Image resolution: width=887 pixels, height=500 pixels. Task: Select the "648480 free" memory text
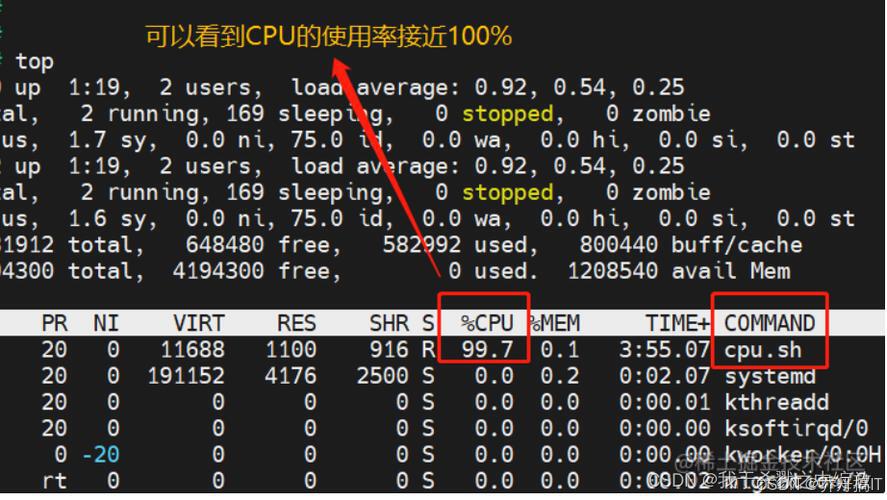click(262, 245)
